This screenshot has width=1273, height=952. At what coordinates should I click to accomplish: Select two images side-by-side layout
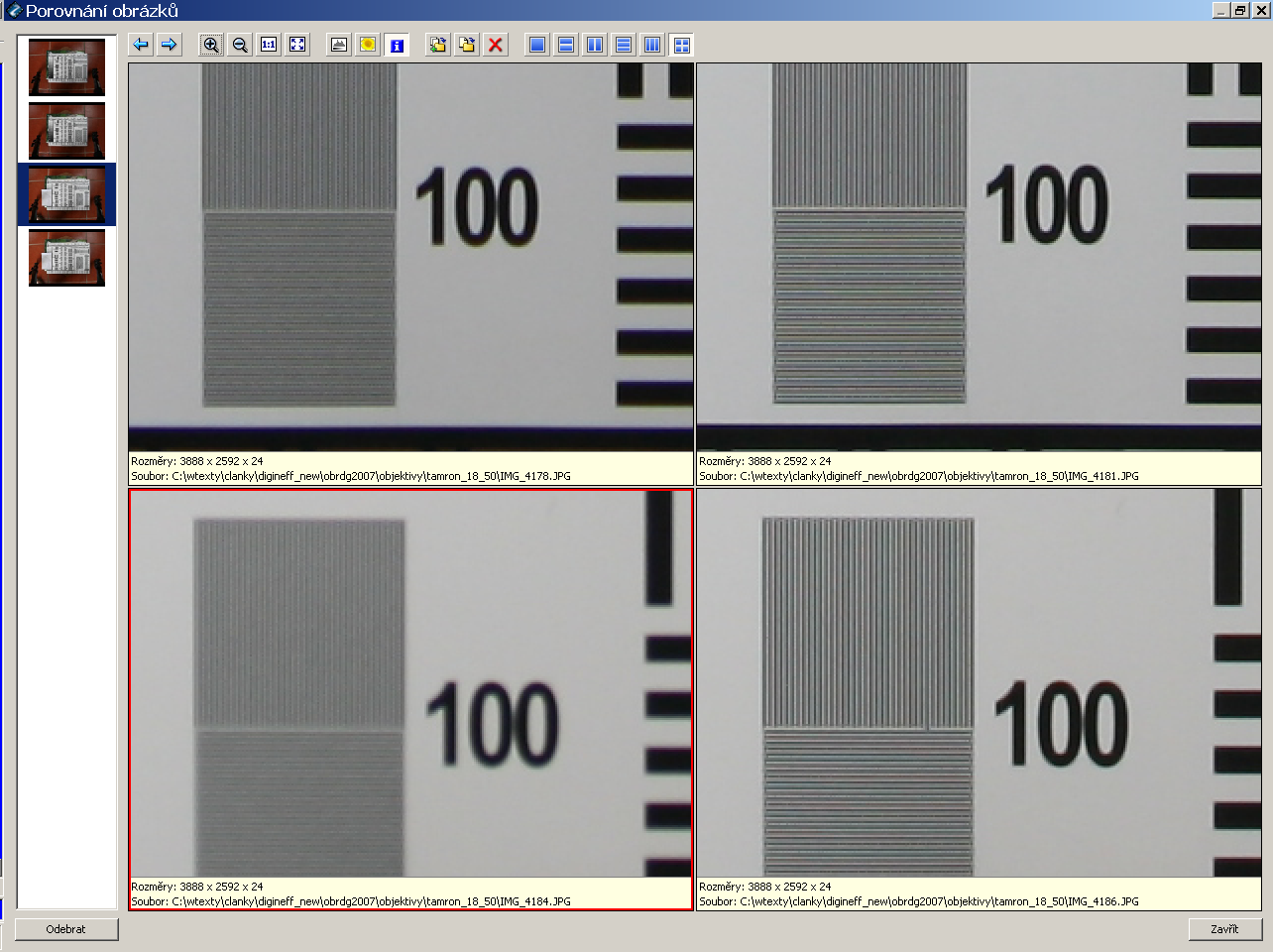click(x=595, y=45)
